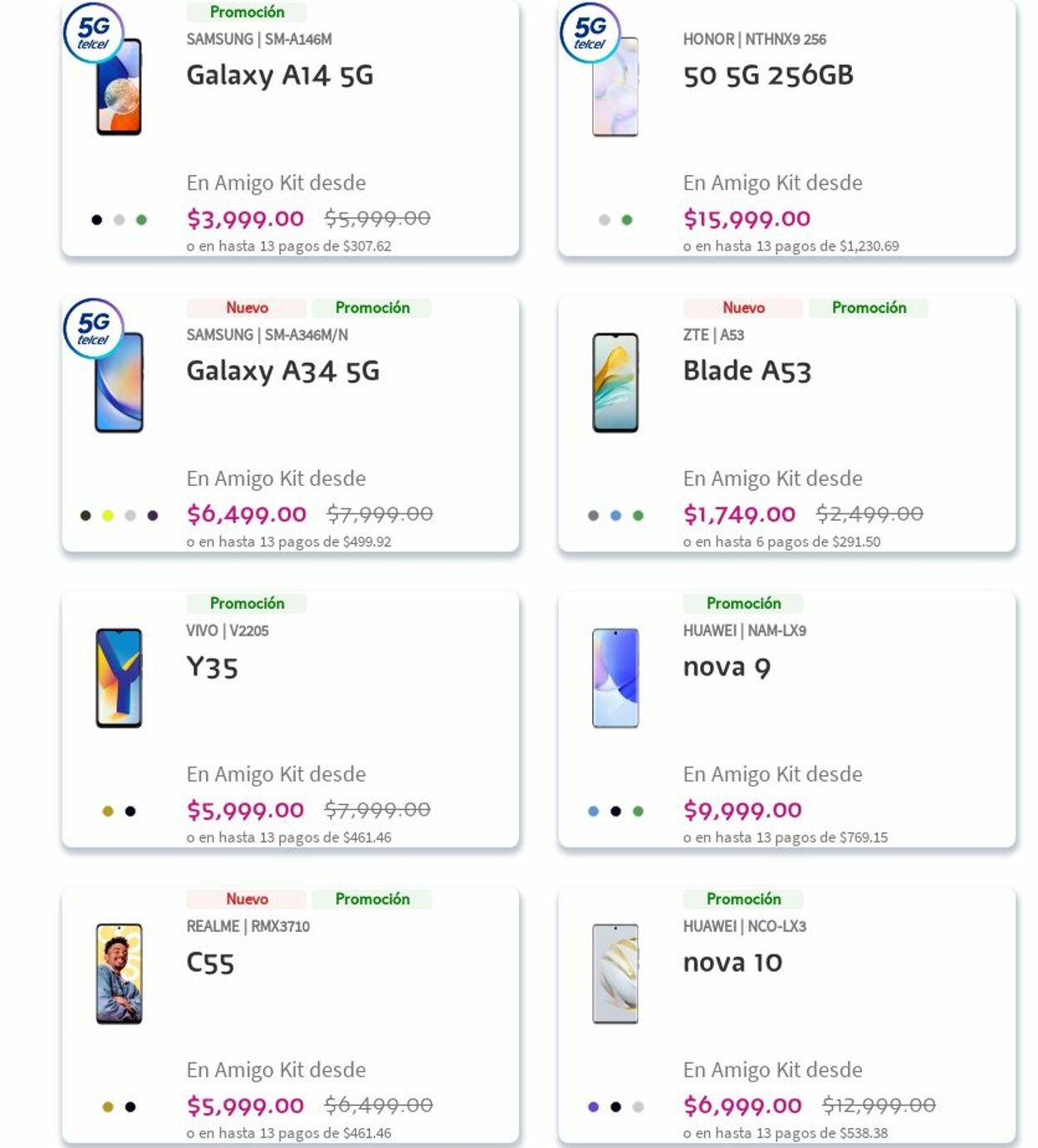This screenshot has width=1038, height=1148.
Task: Select purple color for nova 10
Action: pyautogui.click(x=593, y=1107)
